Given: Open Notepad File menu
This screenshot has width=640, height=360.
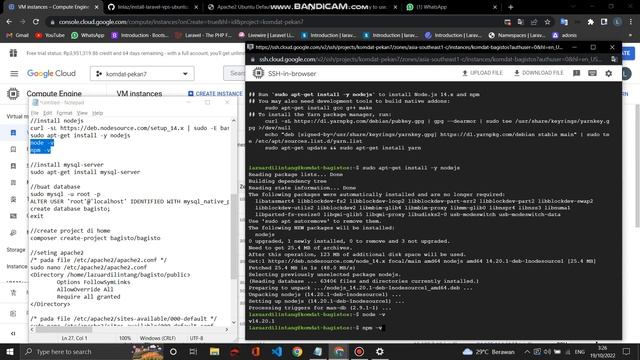Looking at the screenshot, I should (x=35, y=113).
